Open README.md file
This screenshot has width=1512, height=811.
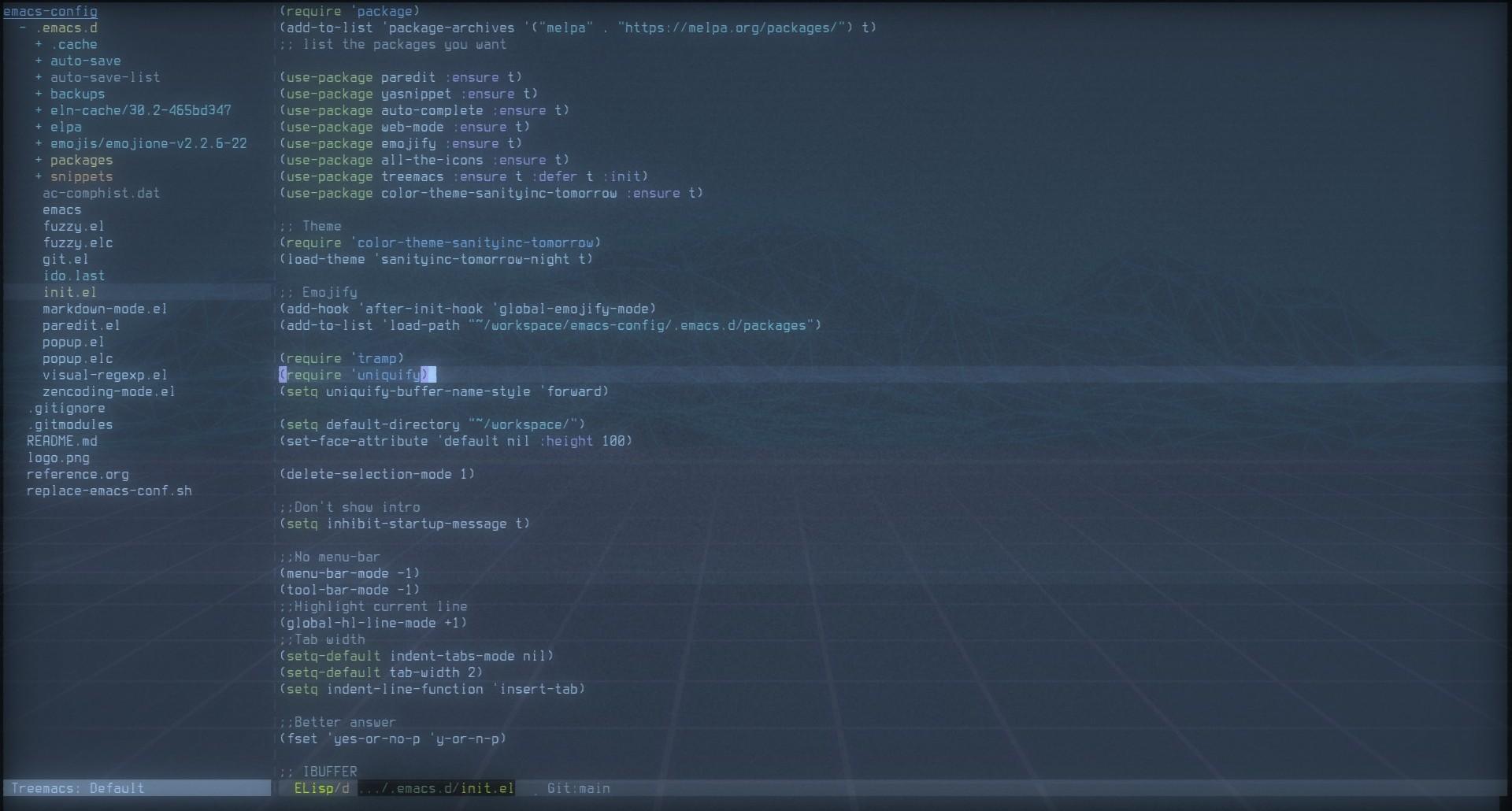click(62, 441)
